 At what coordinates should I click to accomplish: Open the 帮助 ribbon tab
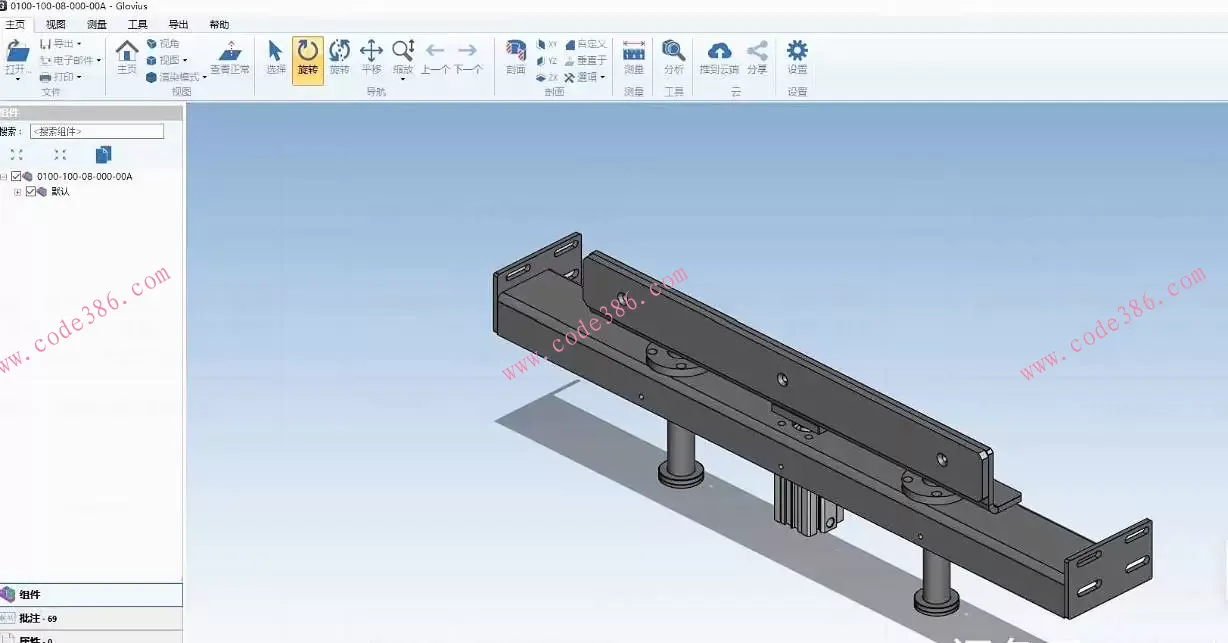point(219,24)
